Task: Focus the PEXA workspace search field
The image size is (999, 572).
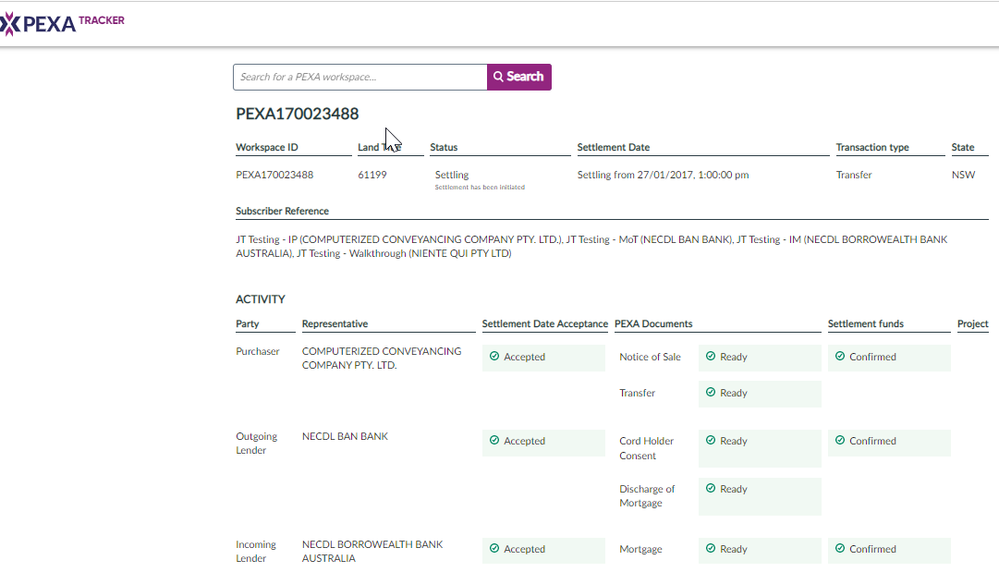Action: (x=360, y=77)
